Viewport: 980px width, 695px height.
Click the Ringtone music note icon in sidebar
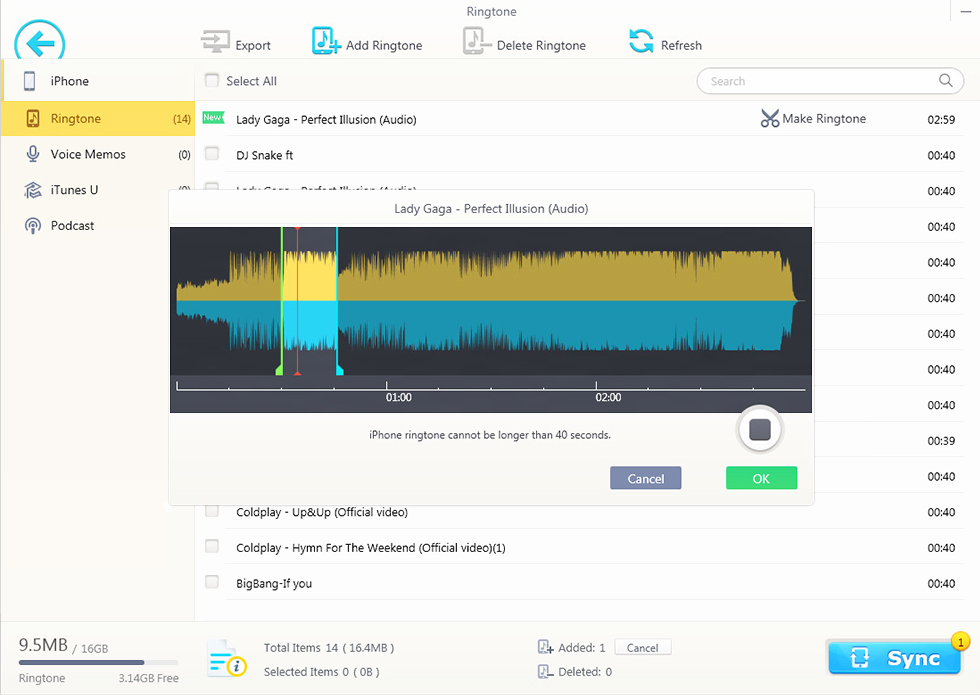pyautogui.click(x=32, y=118)
